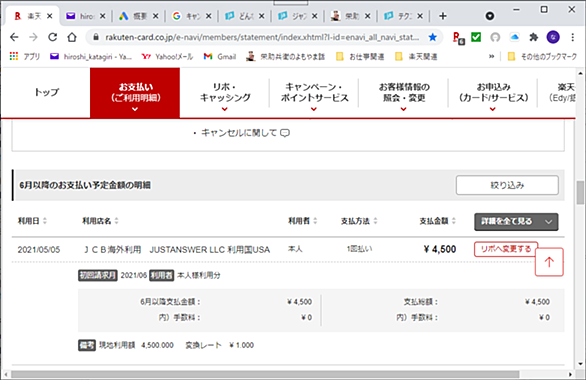Show hidden bookmarks with the » chevron
This screenshot has width=586, height=380.
(491, 56)
